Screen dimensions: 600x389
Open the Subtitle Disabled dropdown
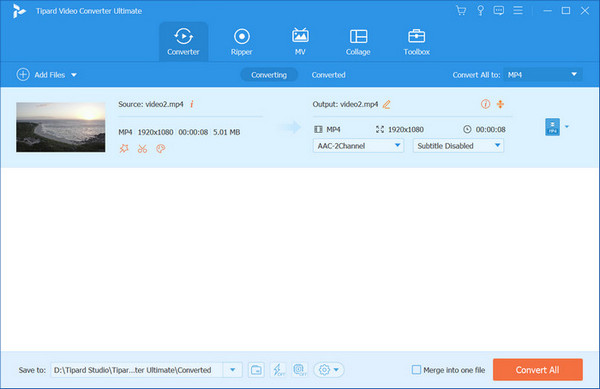pyautogui.click(x=458, y=146)
